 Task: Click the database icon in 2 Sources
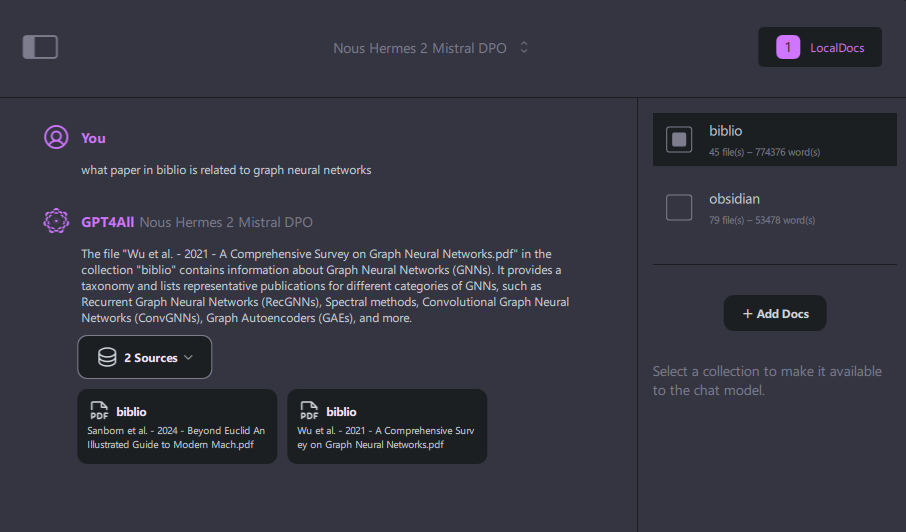pyautogui.click(x=107, y=358)
